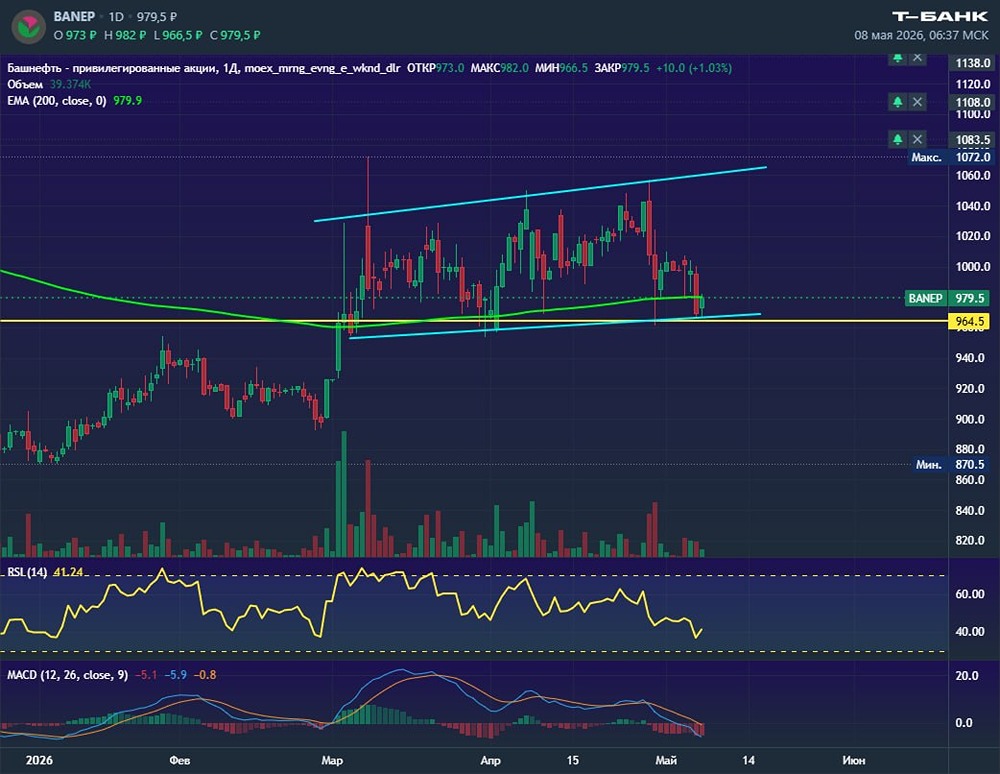The width and height of the screenshot is (1000, 774).
Task: Click the MACD 20.0 scale label
Action: click(967, 676)
